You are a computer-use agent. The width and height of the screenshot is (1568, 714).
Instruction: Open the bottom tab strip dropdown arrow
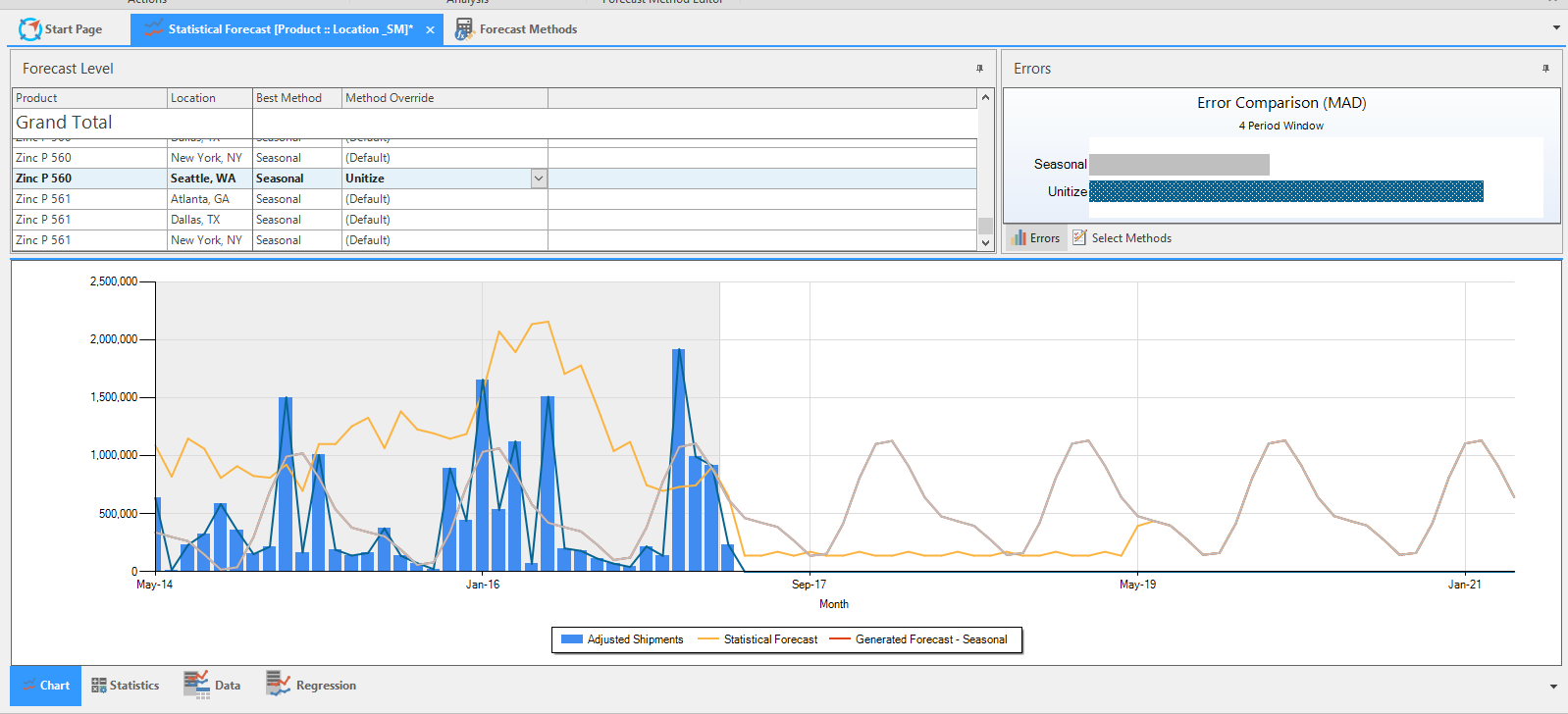click(x=1553, y=687)
